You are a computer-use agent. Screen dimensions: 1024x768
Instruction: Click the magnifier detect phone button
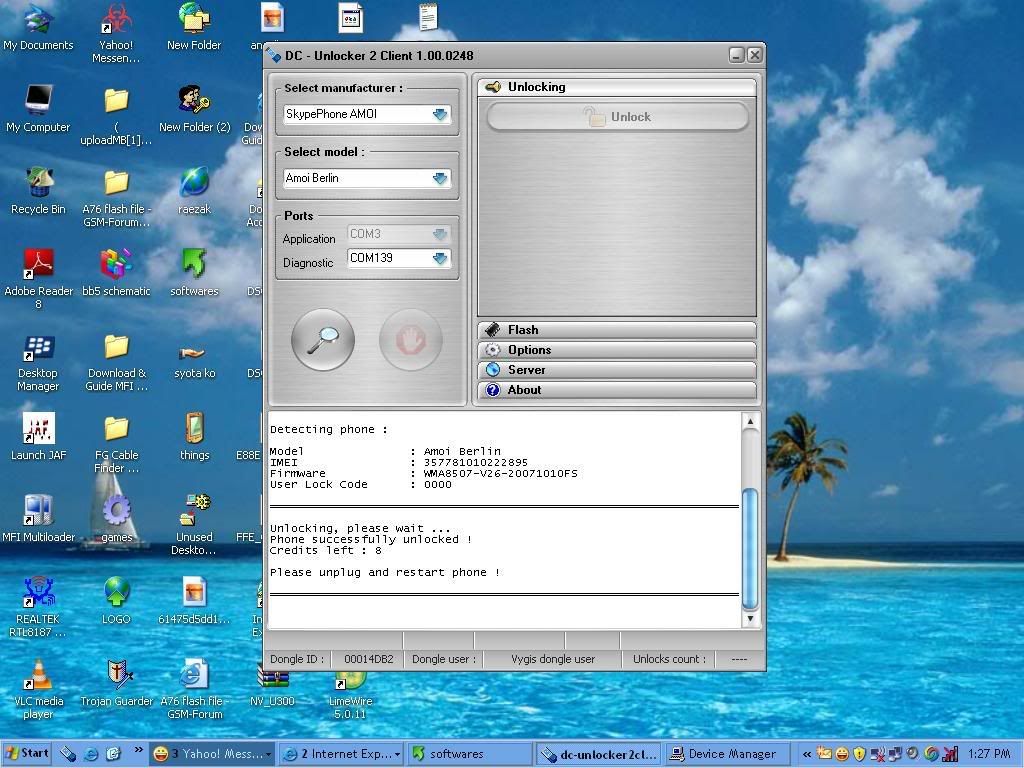click(x=323, y=340)
